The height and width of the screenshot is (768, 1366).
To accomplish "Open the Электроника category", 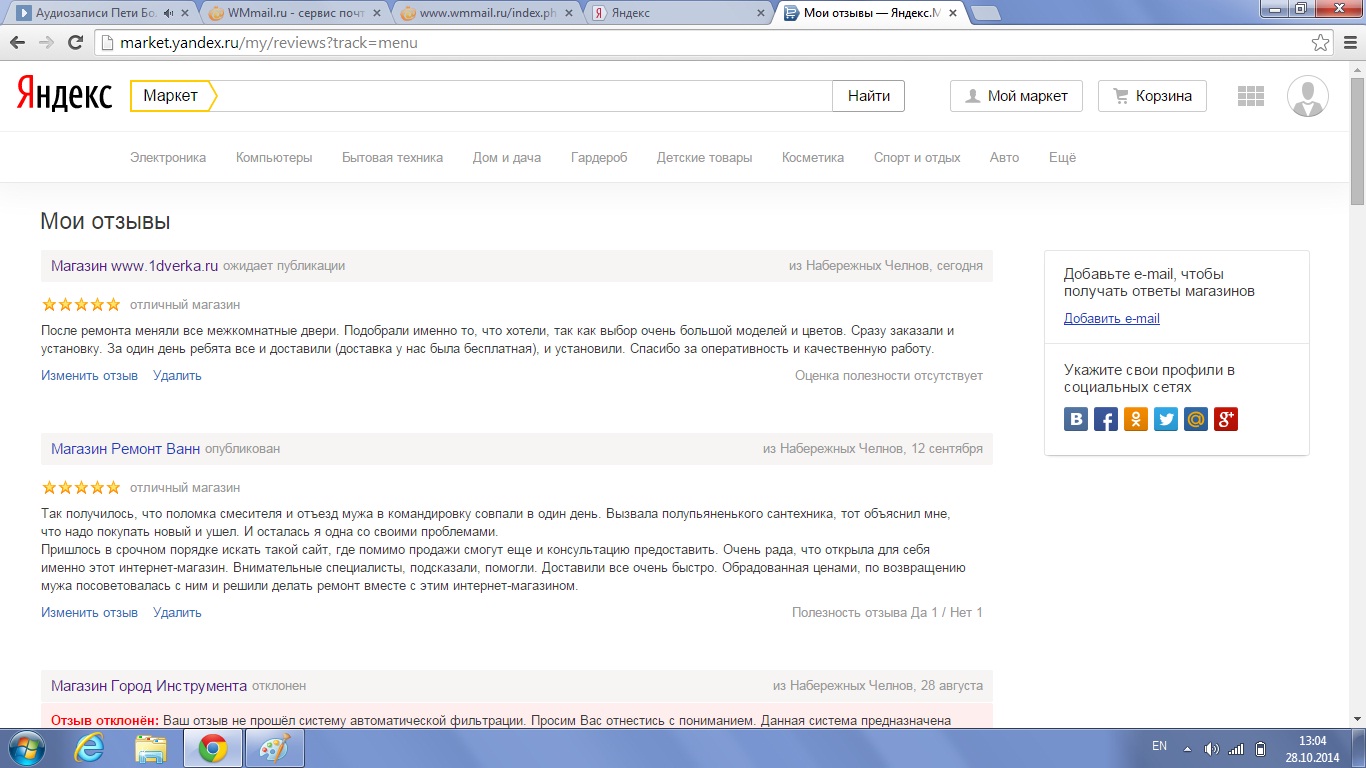I will click(x=168, y=157).
